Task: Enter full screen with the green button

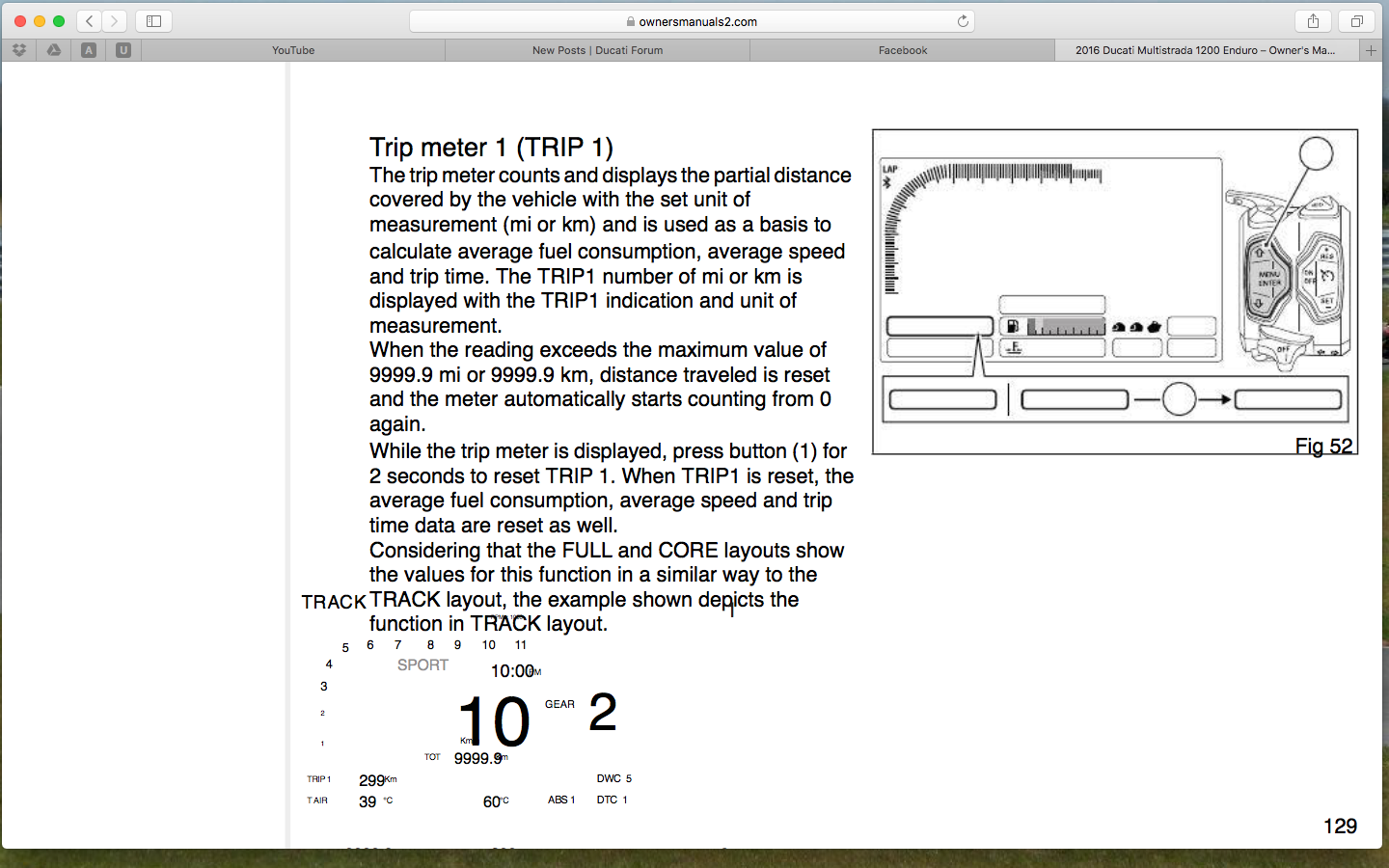Action: click(59, 21)
